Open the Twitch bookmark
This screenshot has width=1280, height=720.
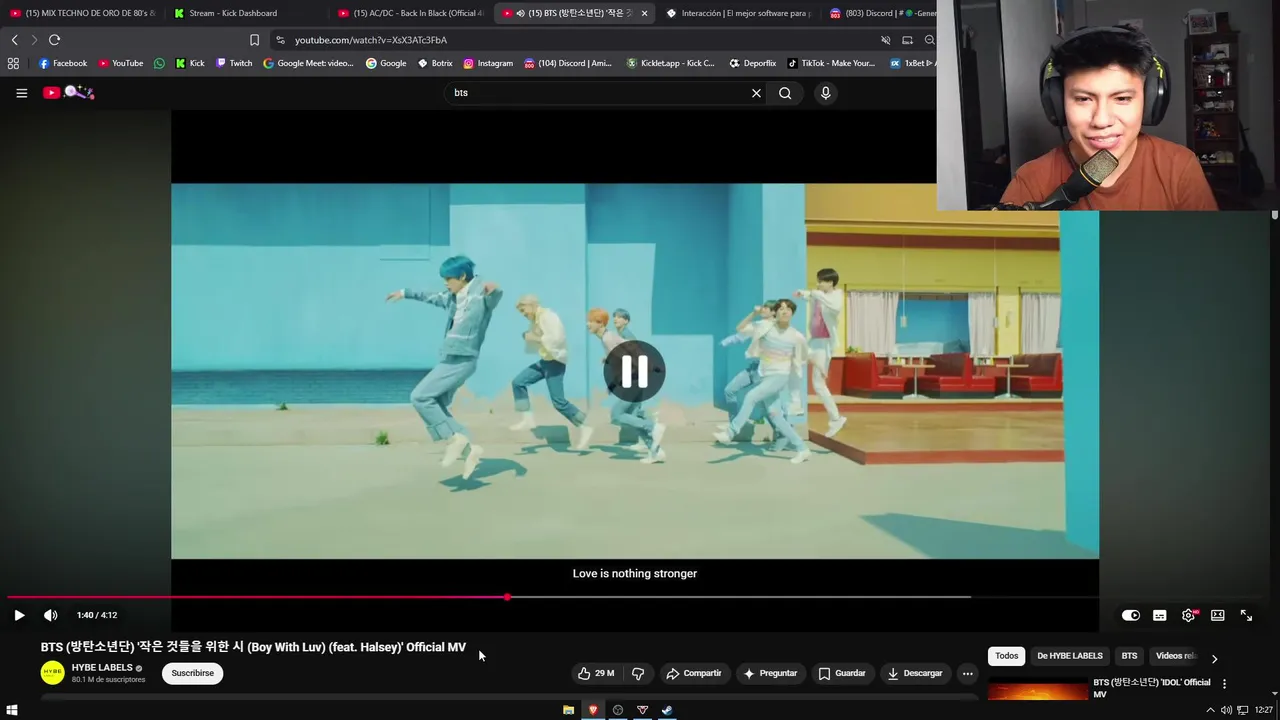point(234,63)
